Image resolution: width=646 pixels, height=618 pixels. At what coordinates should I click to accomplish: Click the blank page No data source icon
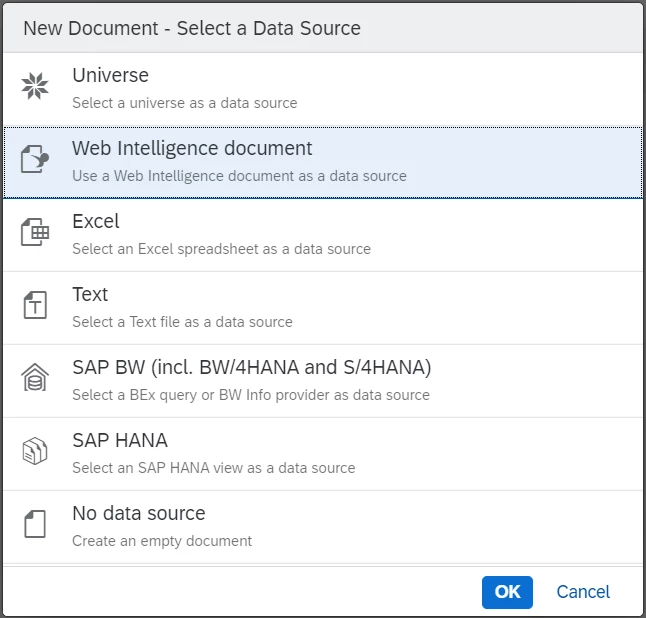coord(35,524)
